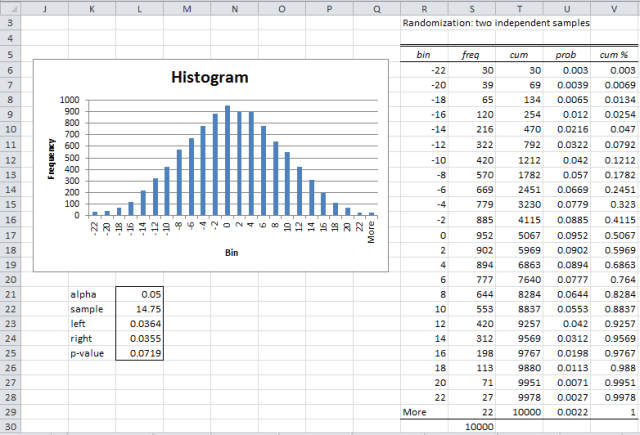Click the p-value label cell
Viewport: 640px width, 435px height.
(92, 353)
